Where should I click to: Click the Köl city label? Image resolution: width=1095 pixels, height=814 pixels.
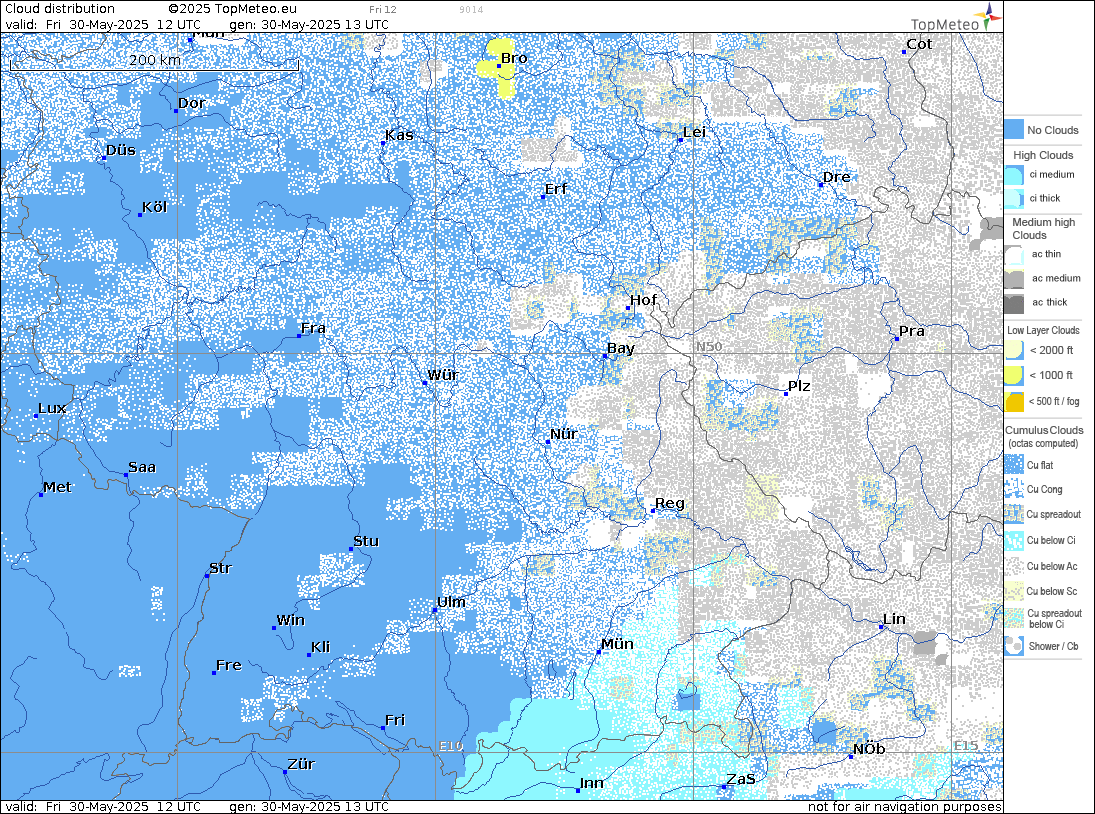[x=154, y=207]
